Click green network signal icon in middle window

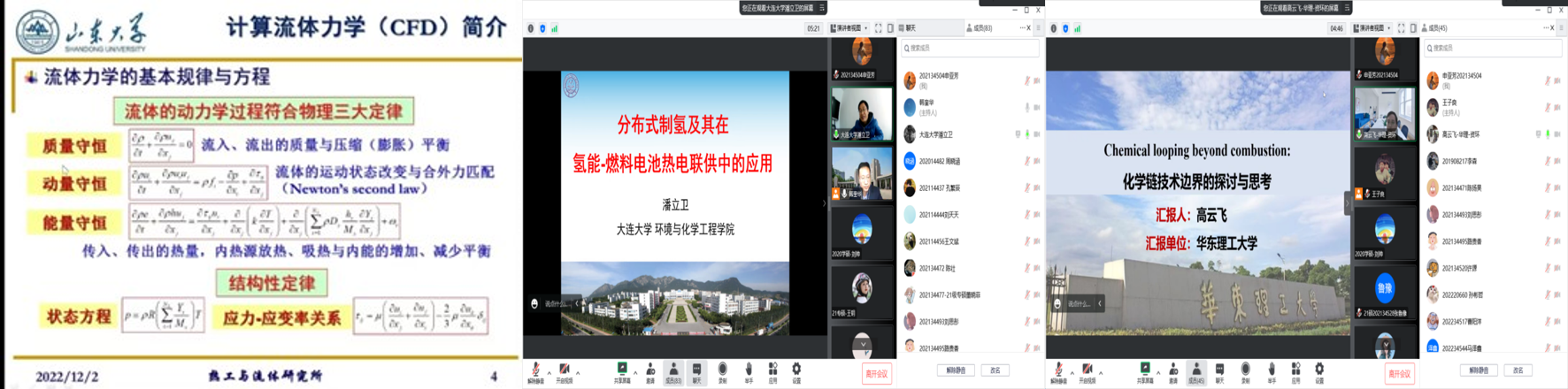pyautogui.click(x=555, y=28)
